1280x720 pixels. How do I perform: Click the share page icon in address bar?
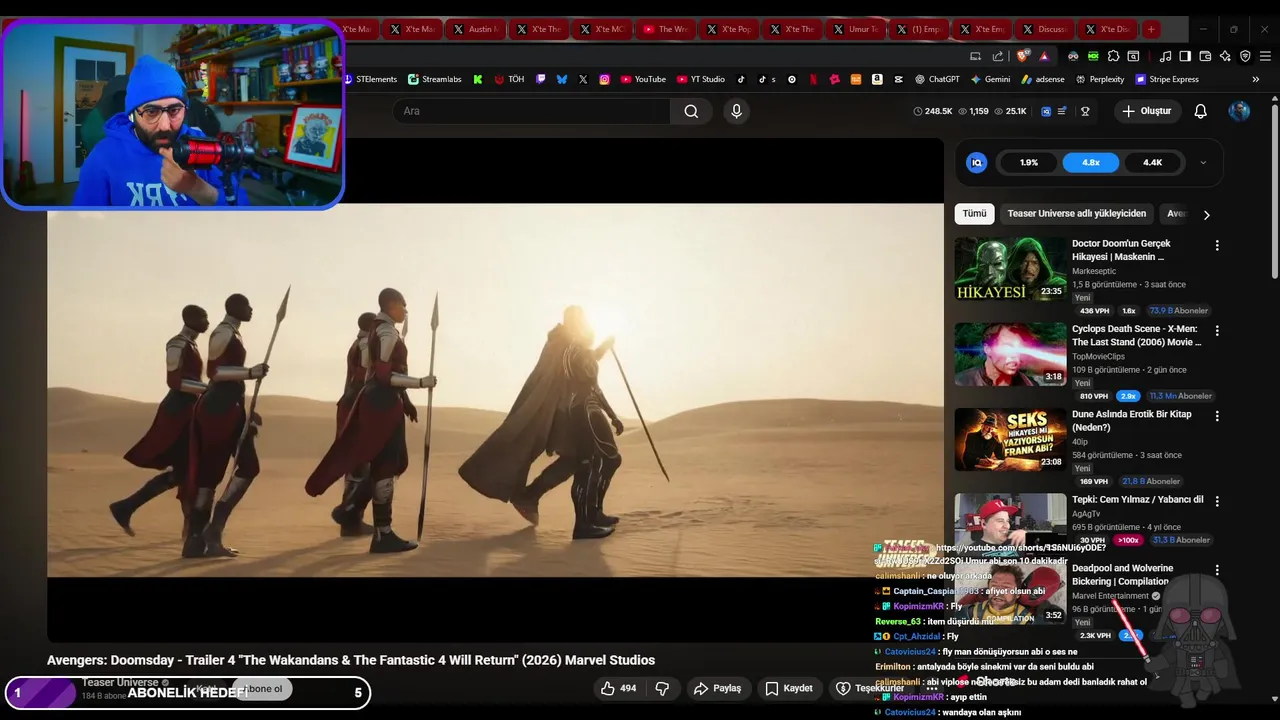pos(997,56)
